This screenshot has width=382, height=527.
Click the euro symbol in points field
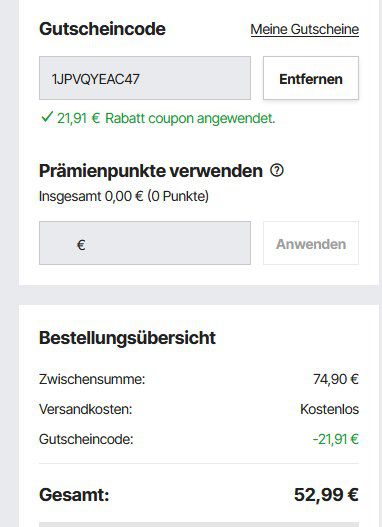(x=81, y=245)
